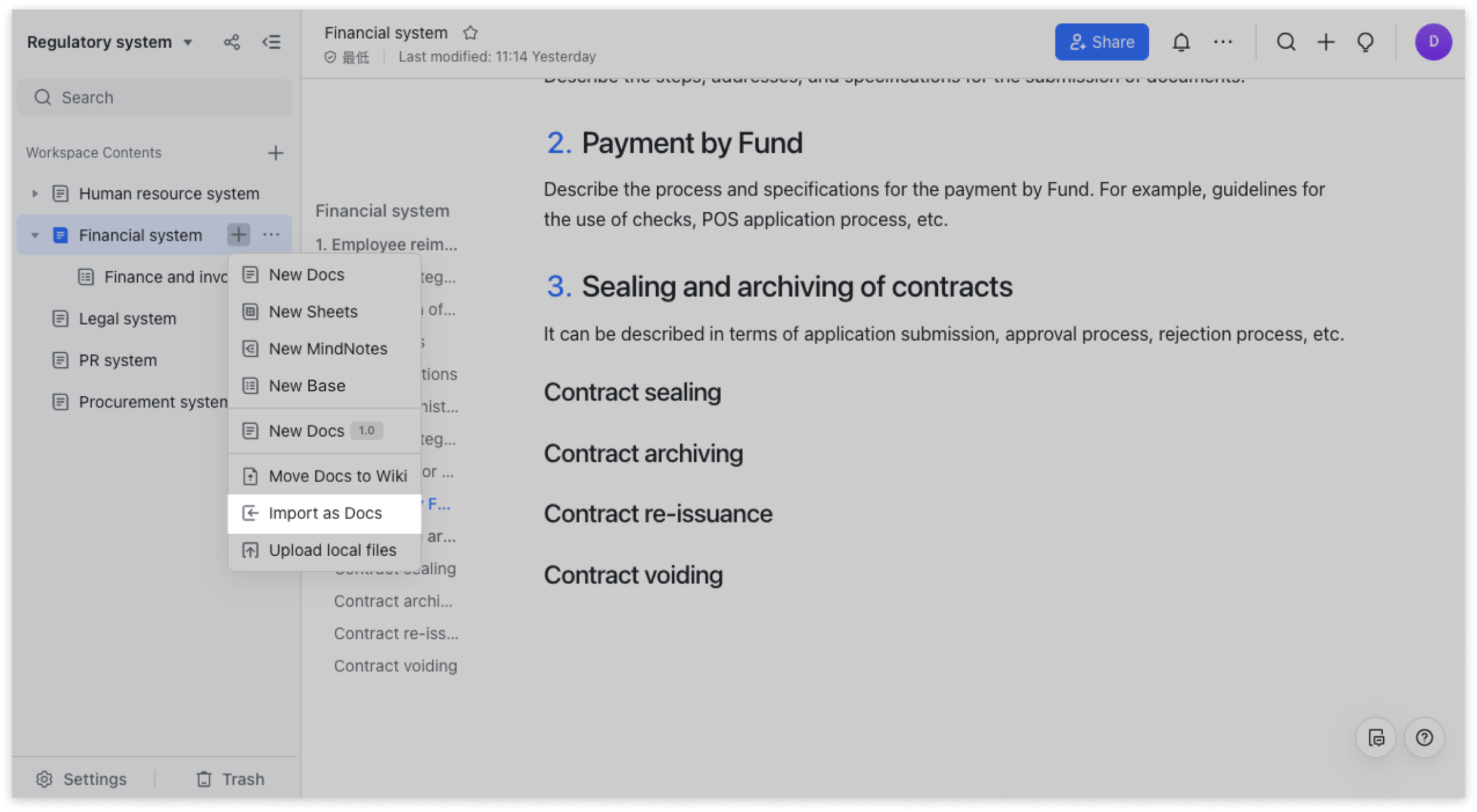Screen dimensions: 1477x812
Task: Open Trash at the sidebar bottom
Action: [x=230, y=779]
